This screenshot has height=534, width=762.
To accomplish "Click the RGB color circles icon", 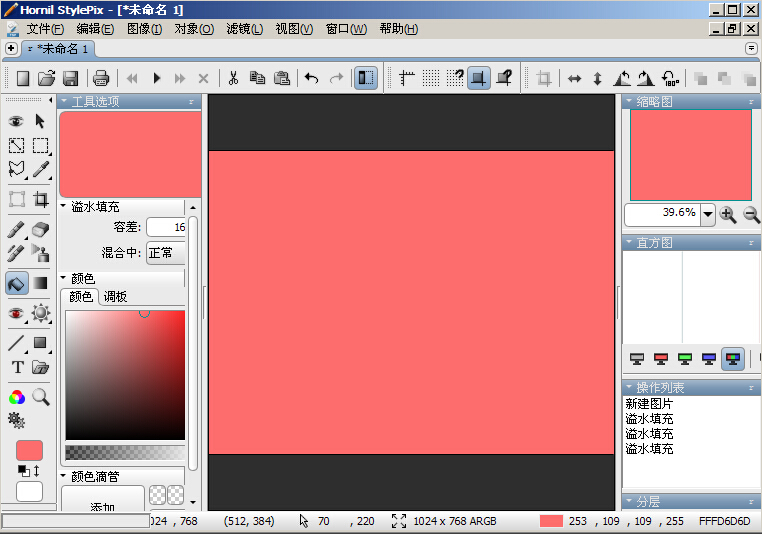I will click(x=17, y=397).
